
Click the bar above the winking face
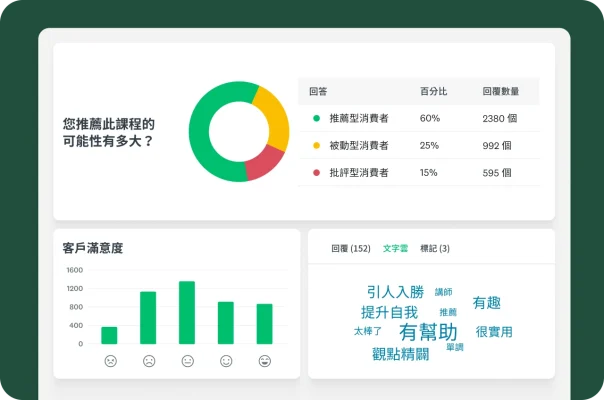[265, 324]
